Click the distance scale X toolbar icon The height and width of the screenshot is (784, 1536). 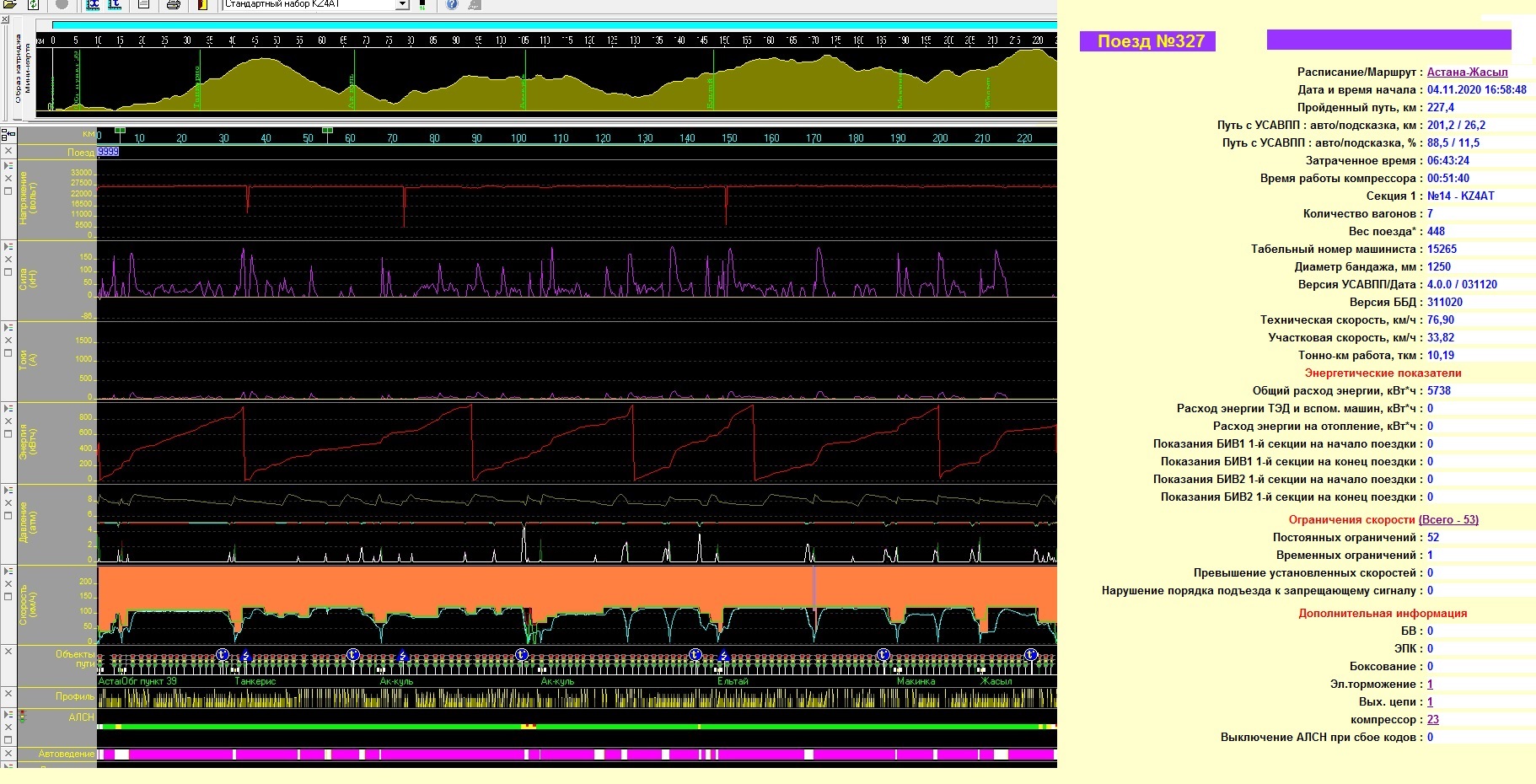[x=93, y=4]
